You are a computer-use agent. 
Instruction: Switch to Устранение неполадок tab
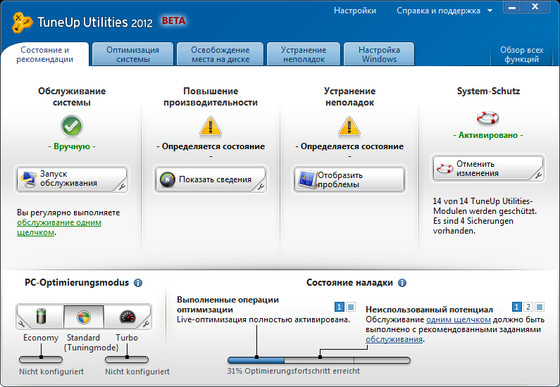coord(304,55)
